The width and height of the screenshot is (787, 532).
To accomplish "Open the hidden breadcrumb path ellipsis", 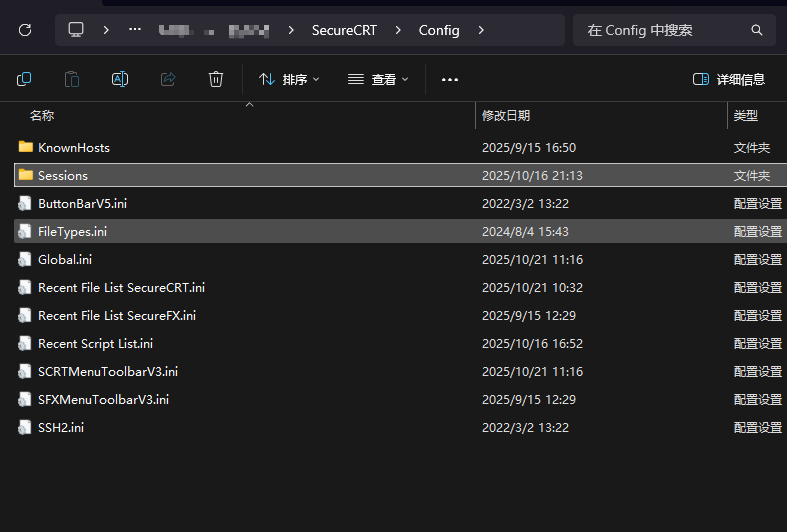I will point(135,30).
